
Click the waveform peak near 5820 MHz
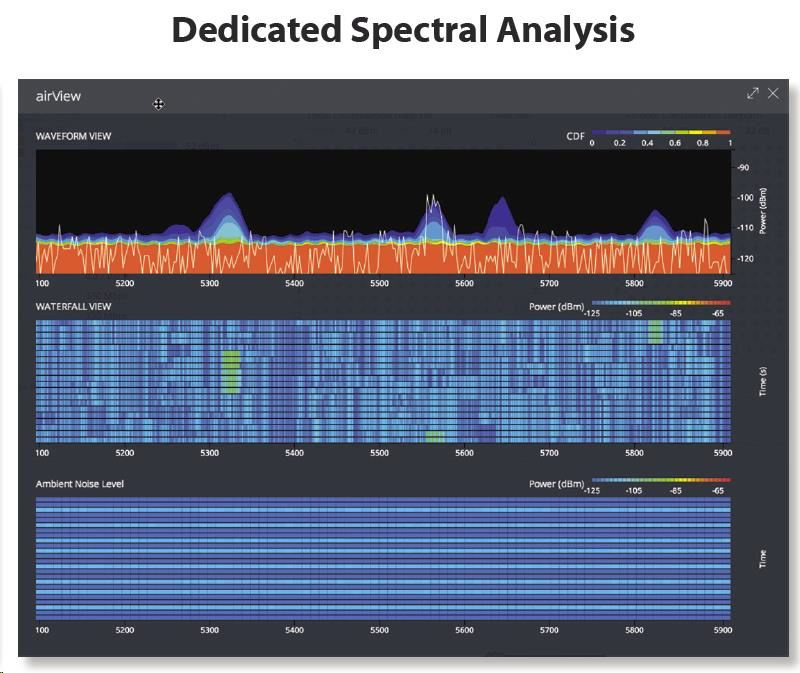point(654,216)
